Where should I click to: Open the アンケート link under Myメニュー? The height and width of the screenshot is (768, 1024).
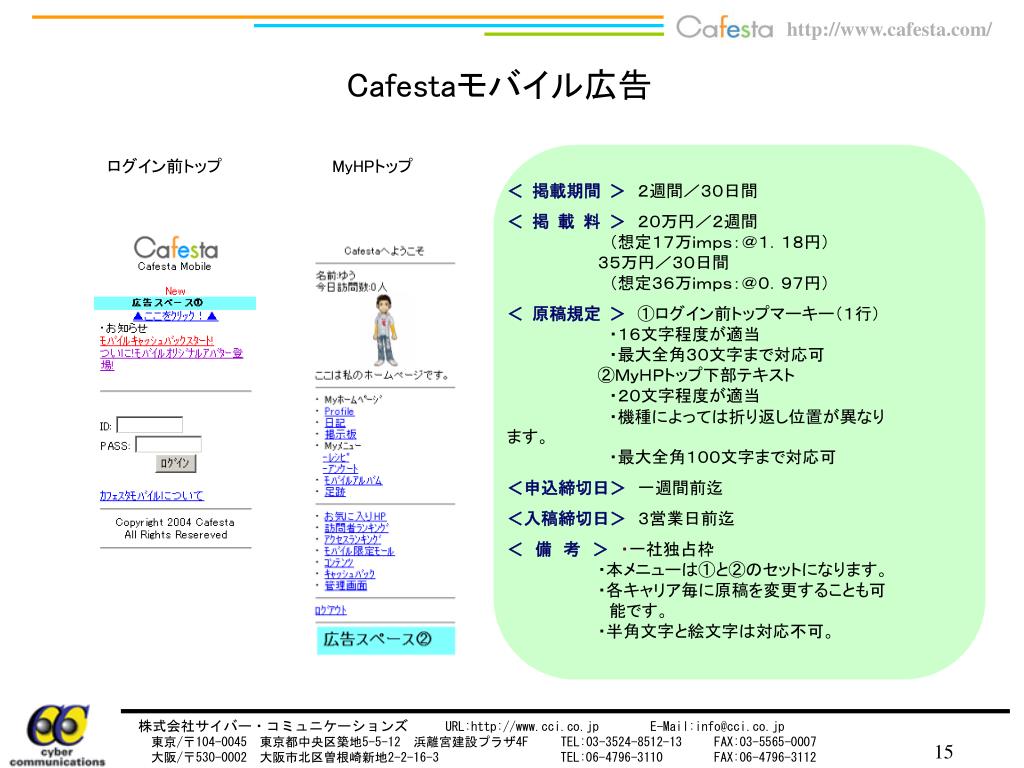click(x=340, y=468)
